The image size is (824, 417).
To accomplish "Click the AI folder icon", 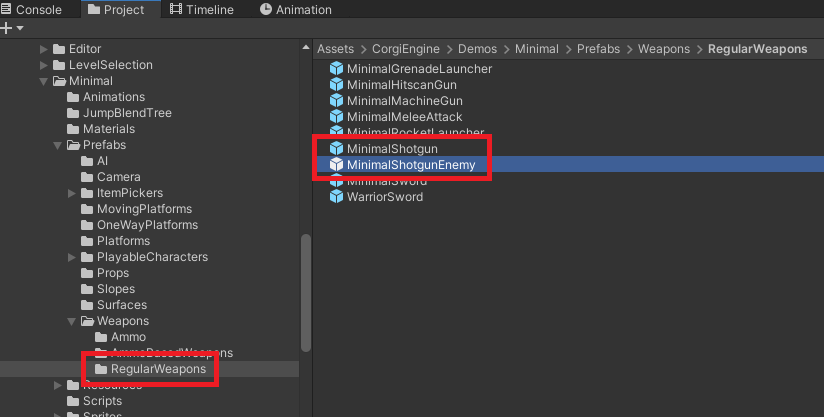I will (x=87, y=161).
